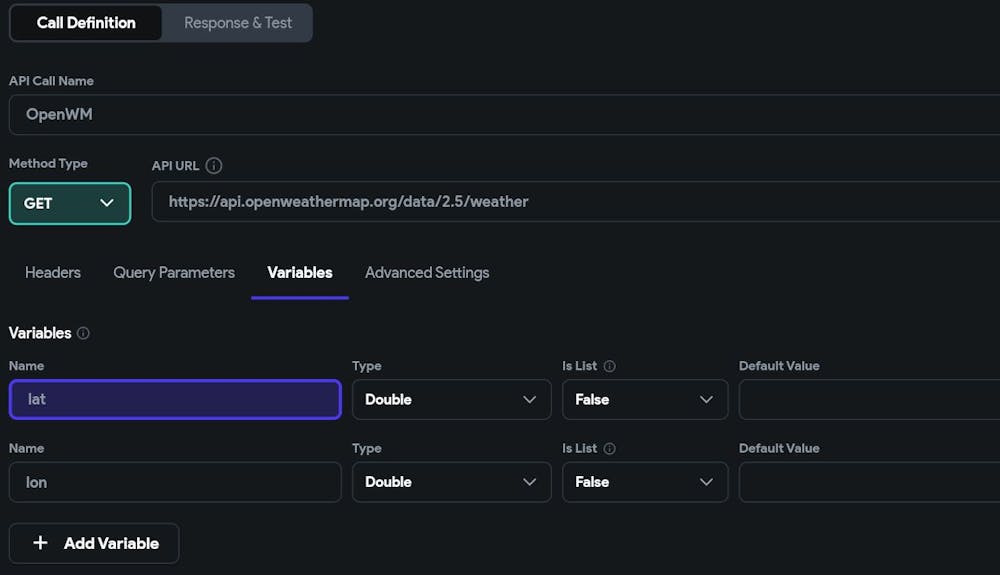This screenshot has width=1000, height=575.
Task: Click info icon beside second Is List label
Action: click(609, 449)
